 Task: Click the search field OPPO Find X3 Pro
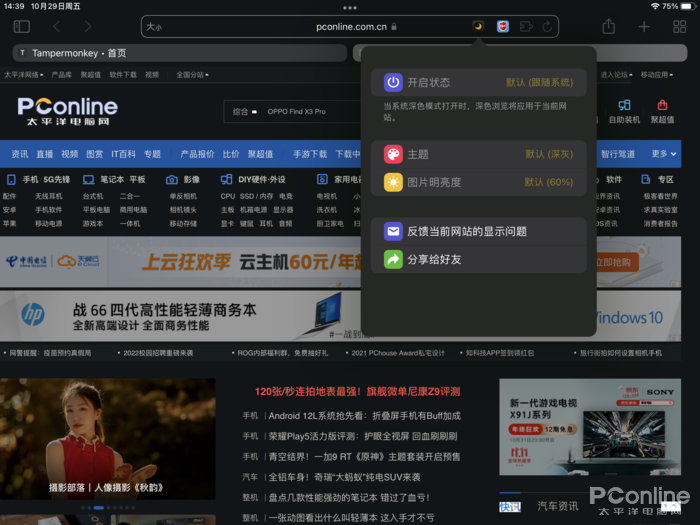[x=296, y=112]
